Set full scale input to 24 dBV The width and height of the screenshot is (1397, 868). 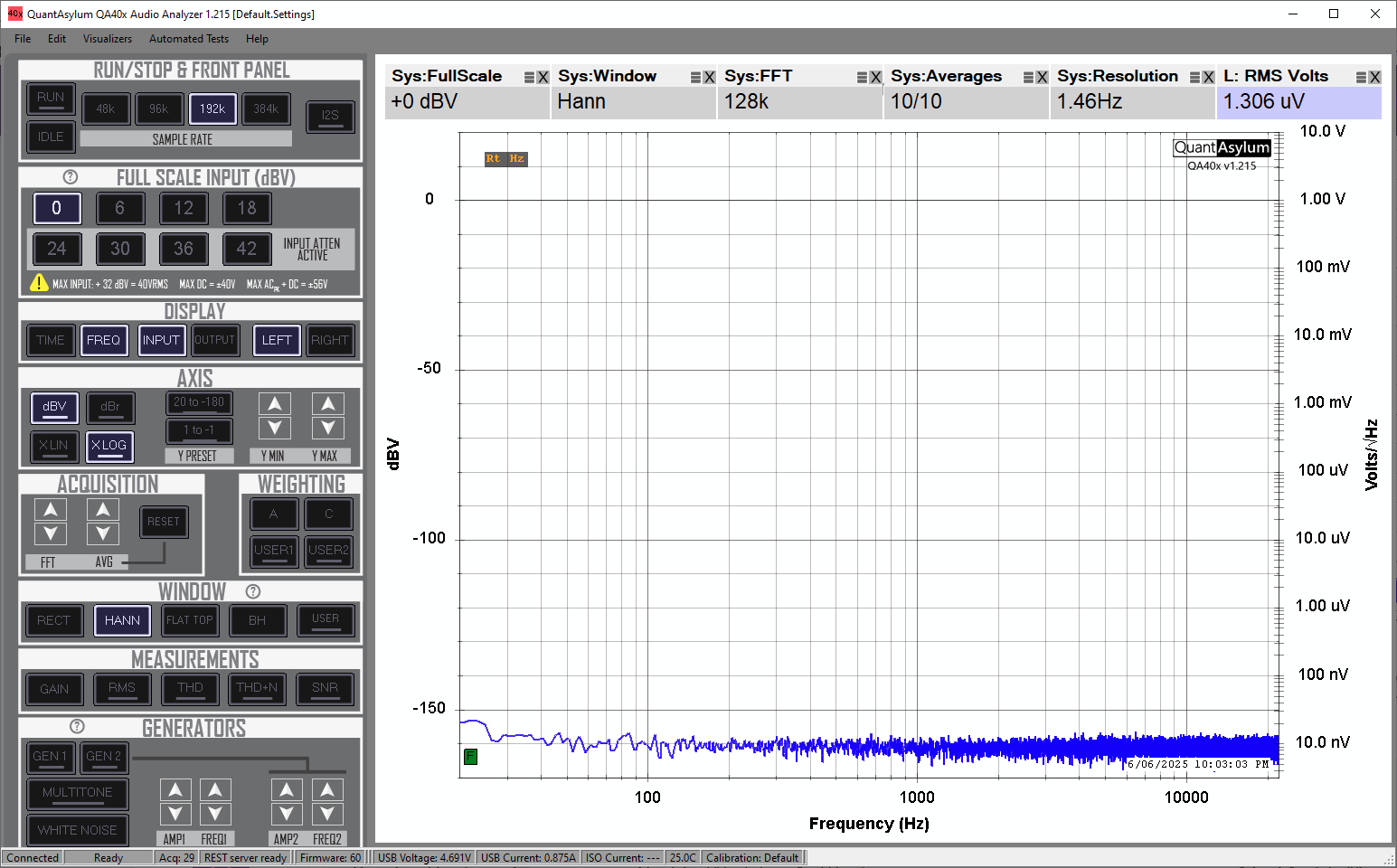(57, 249)
